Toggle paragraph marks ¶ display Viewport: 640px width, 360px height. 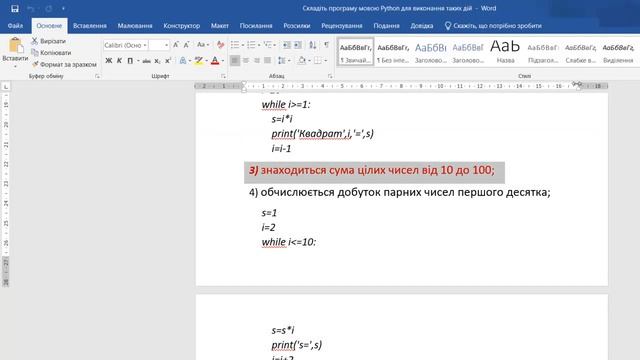[x=327, y=45]
